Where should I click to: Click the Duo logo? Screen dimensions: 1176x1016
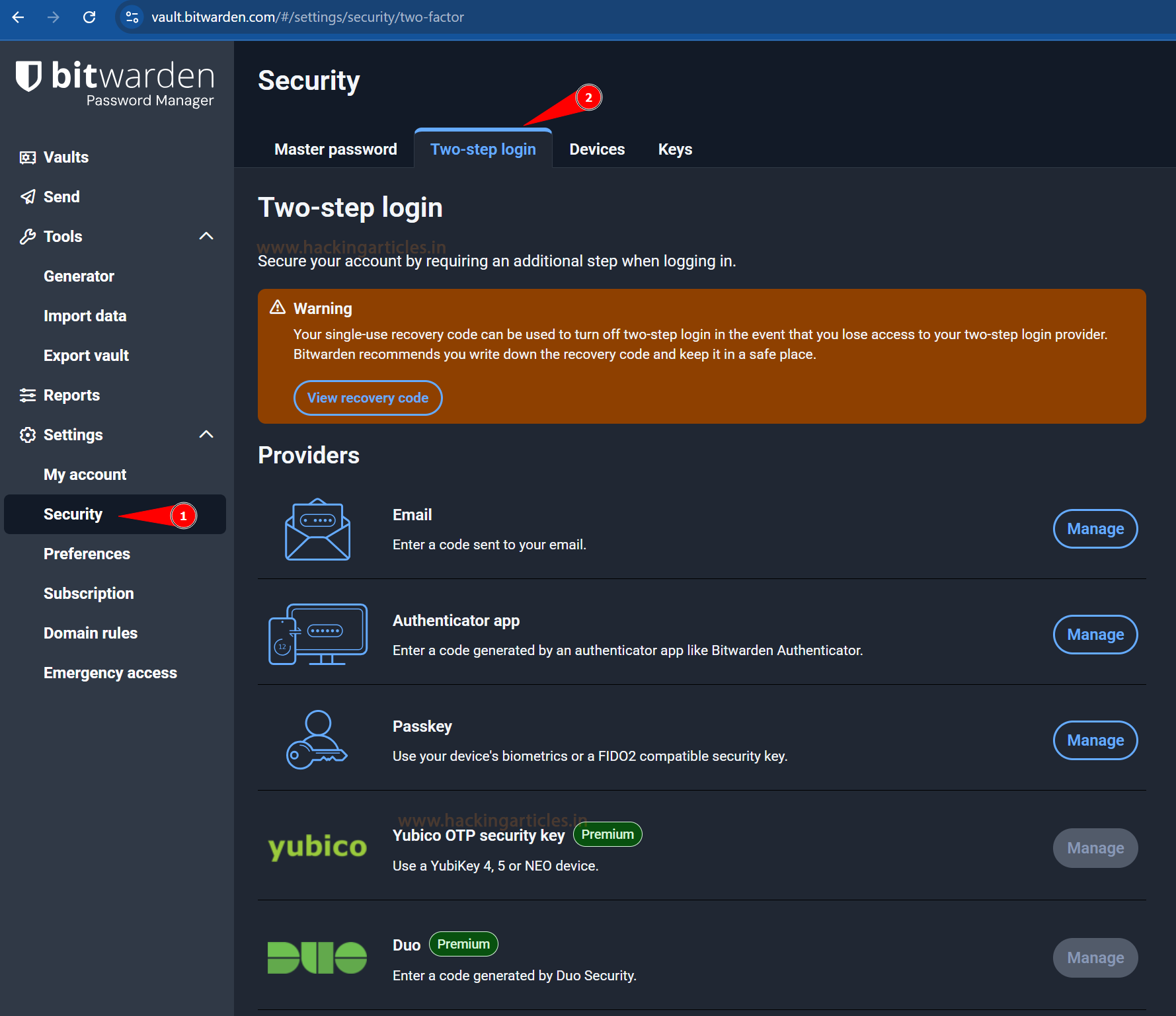(317, 957)
